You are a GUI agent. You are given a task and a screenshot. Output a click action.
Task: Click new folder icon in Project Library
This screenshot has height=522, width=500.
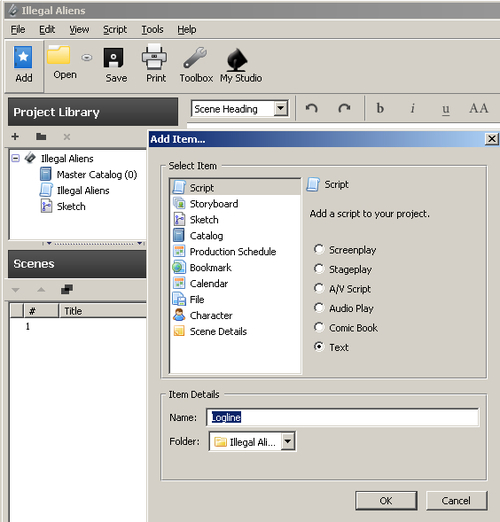point(41,136)
